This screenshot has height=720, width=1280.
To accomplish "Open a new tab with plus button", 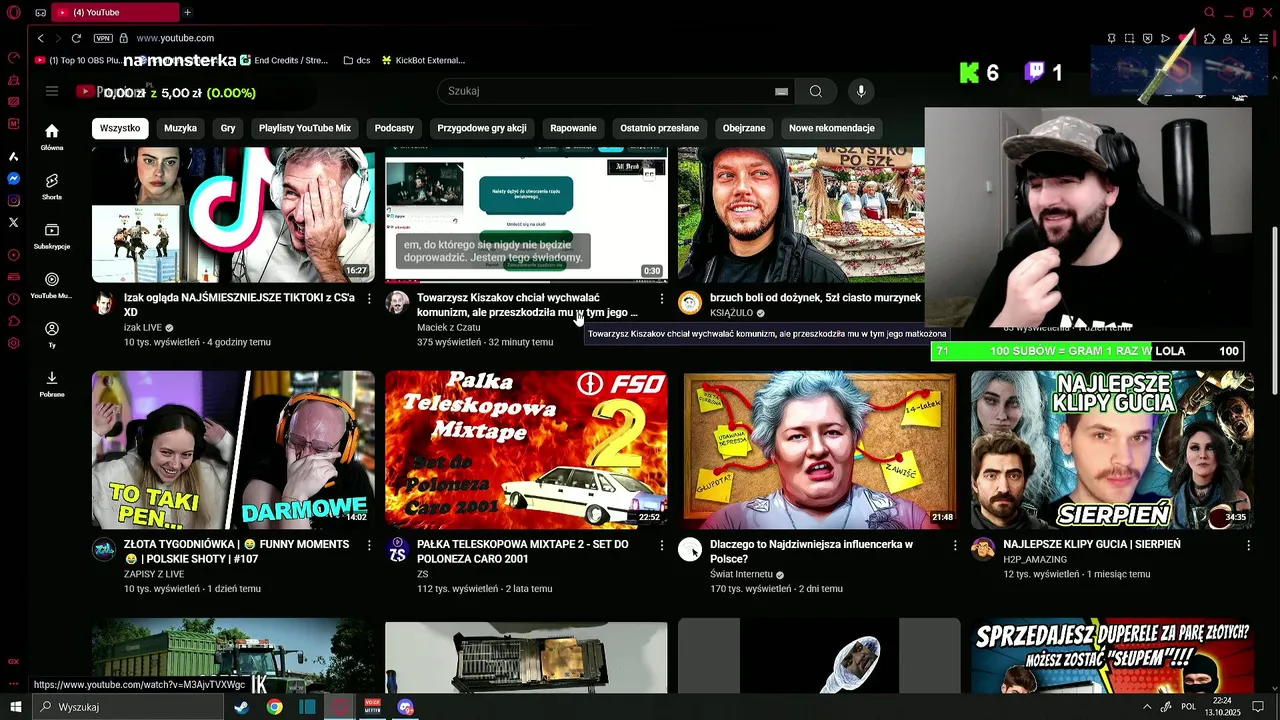I will 187,12.
